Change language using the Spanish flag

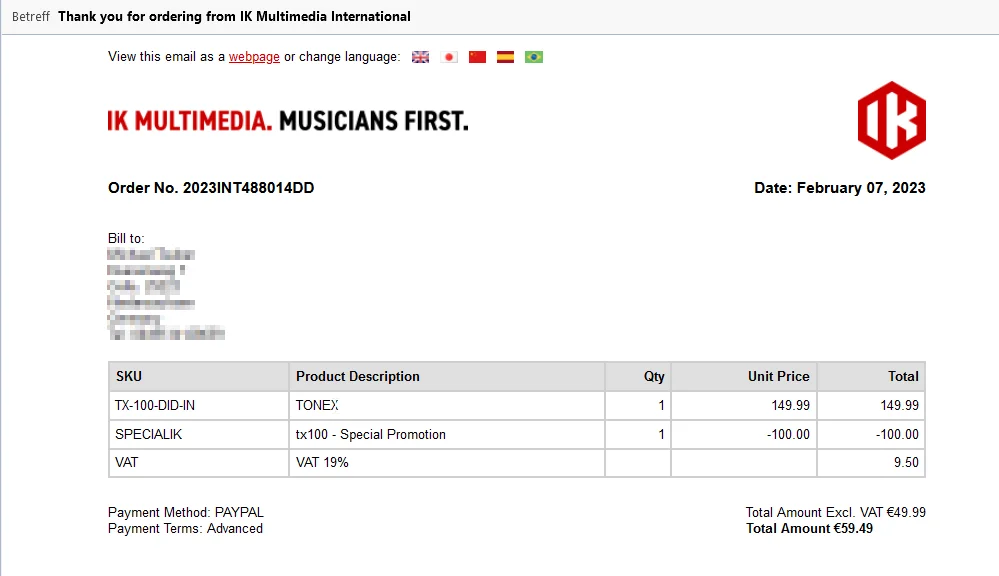click(505, 57)
